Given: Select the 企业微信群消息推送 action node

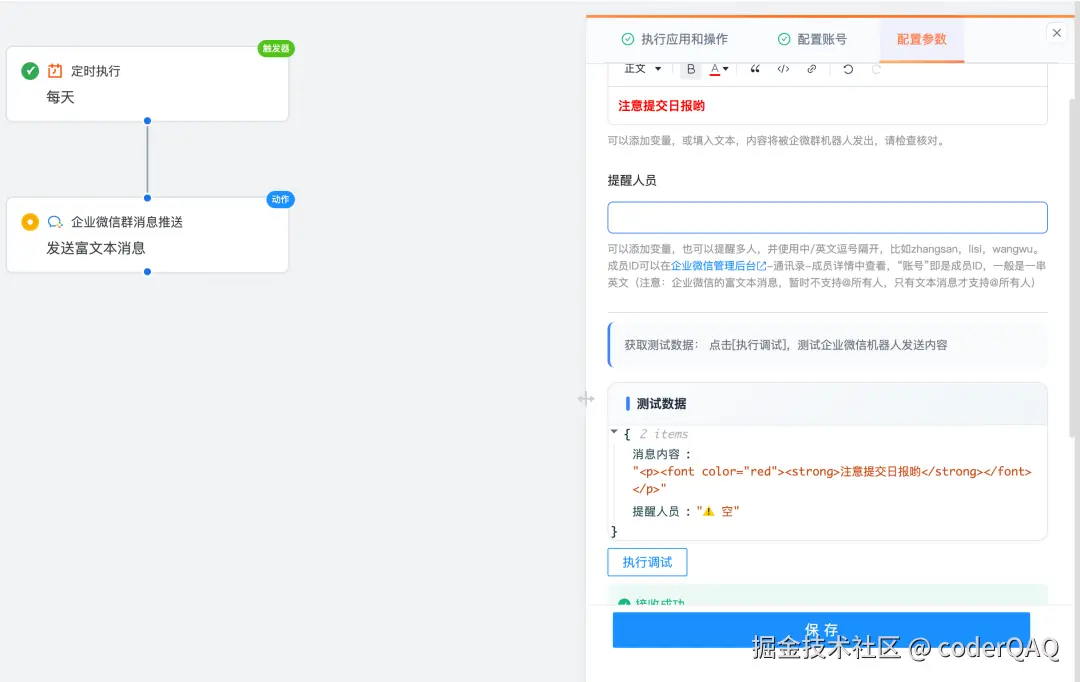Looking at the screenshot, I should 147,235.
